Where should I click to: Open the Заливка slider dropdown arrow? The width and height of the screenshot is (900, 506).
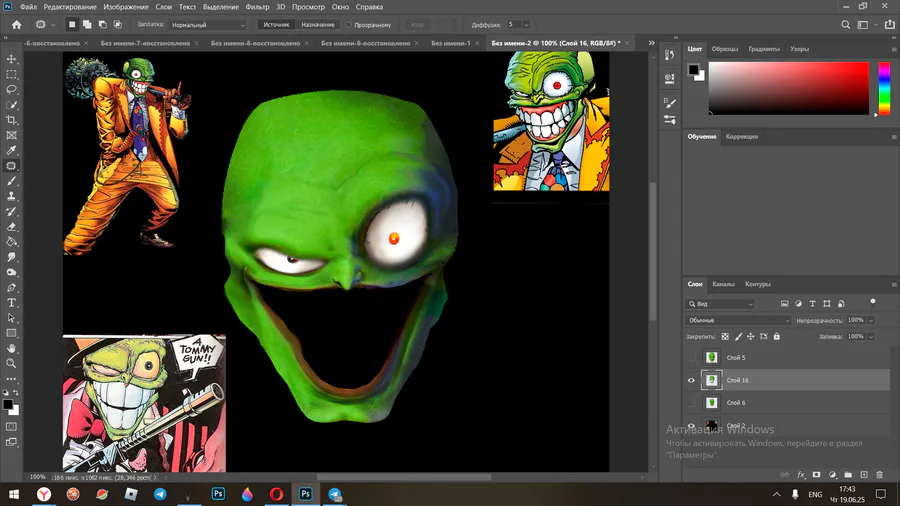(x=871, y=337)
